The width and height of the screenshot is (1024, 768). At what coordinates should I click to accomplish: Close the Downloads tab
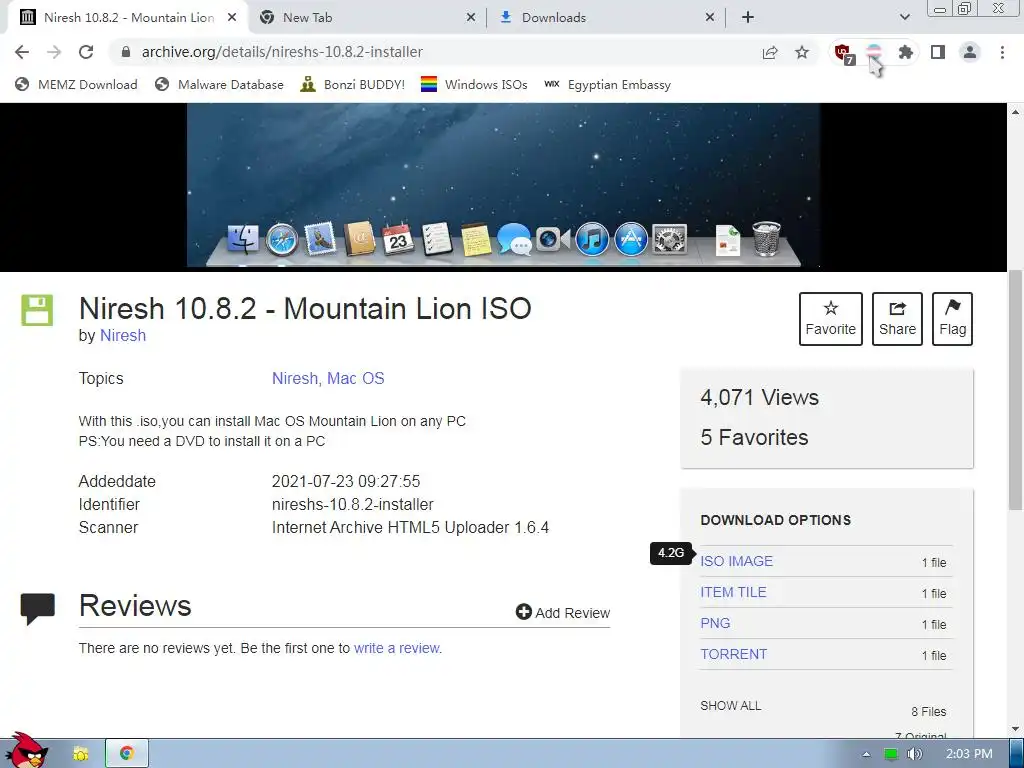coord(710,18)
